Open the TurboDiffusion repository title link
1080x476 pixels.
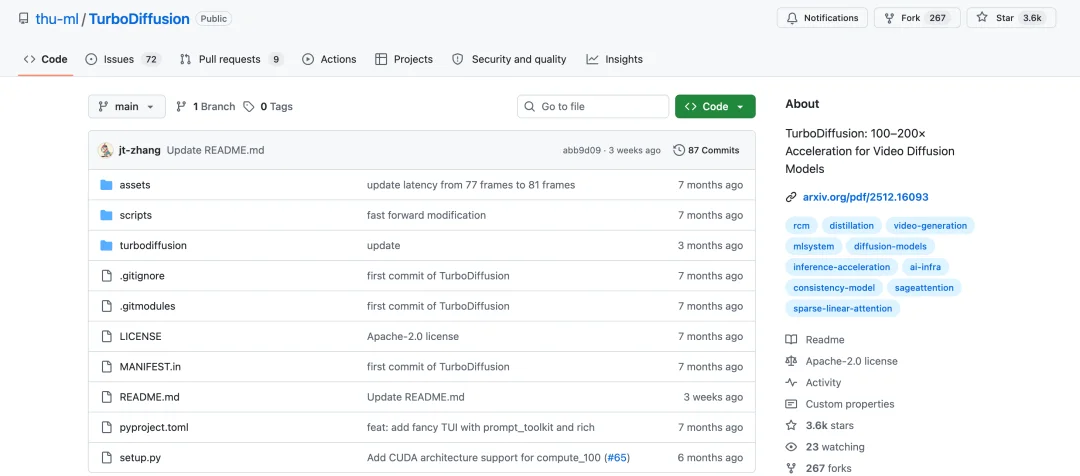(x=139, y=19)
